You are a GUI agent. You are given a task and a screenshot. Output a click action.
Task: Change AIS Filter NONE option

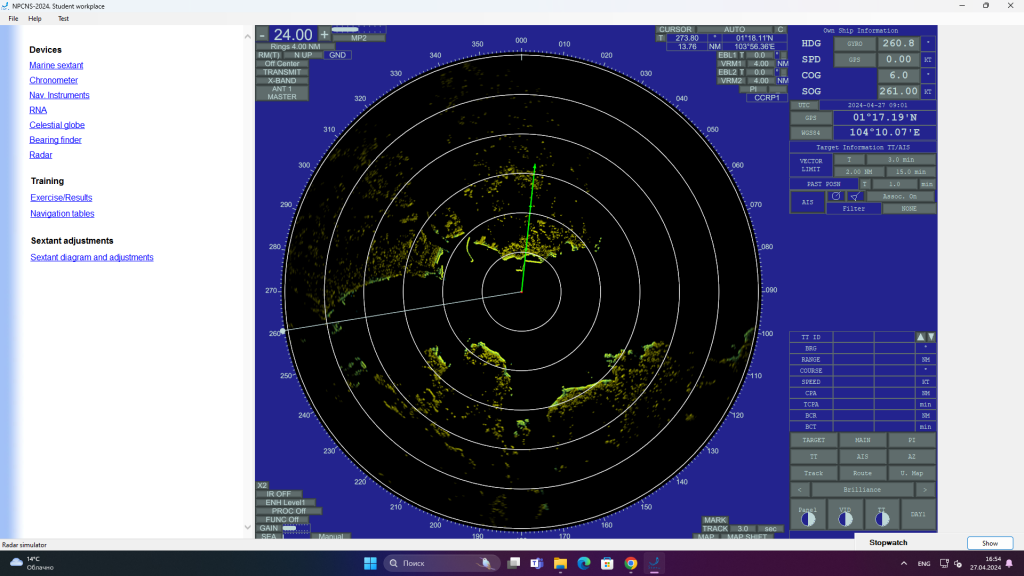(x=908, y=208)
